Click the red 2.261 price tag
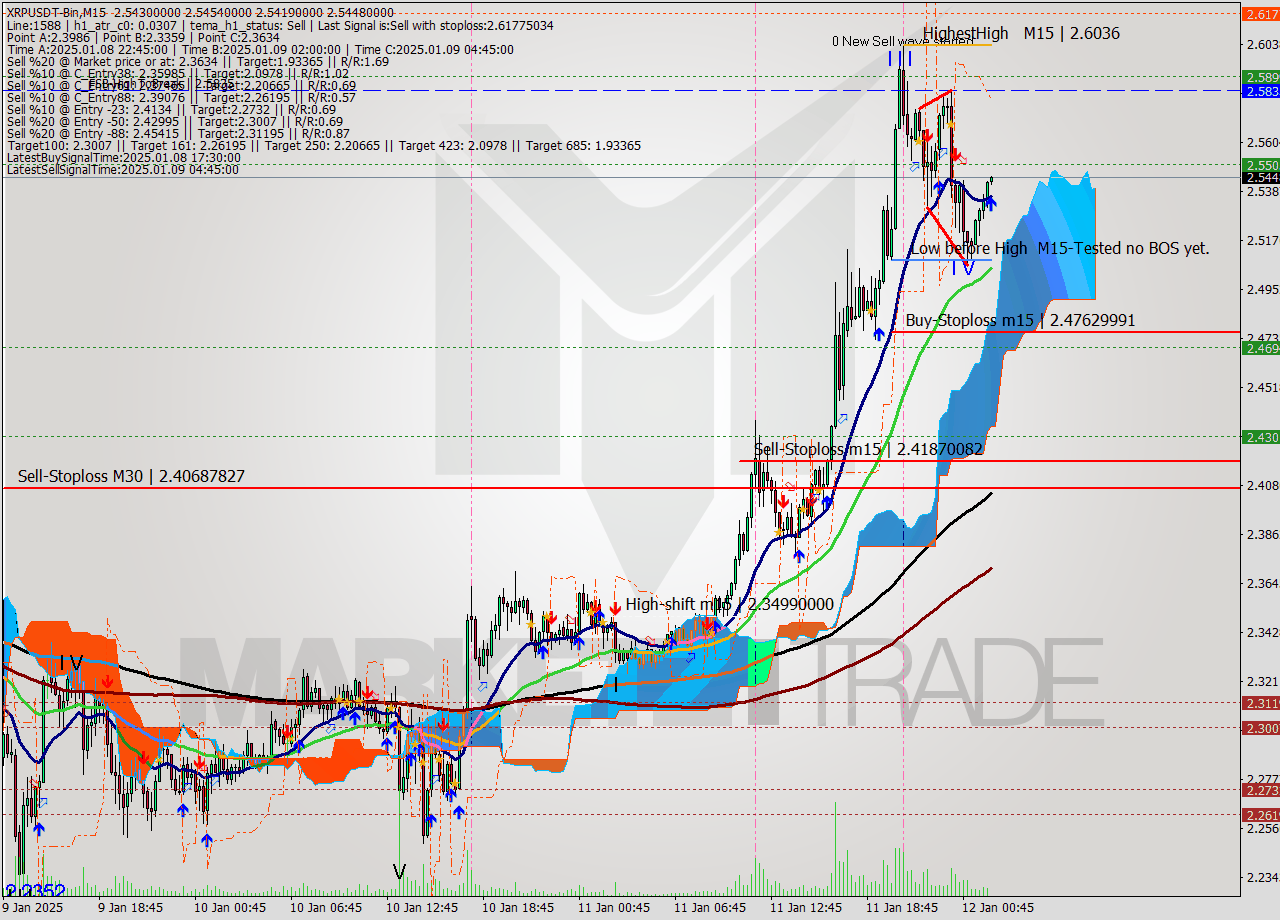Viewport: 1280px width, 920px height. (x=1260, y=815)
